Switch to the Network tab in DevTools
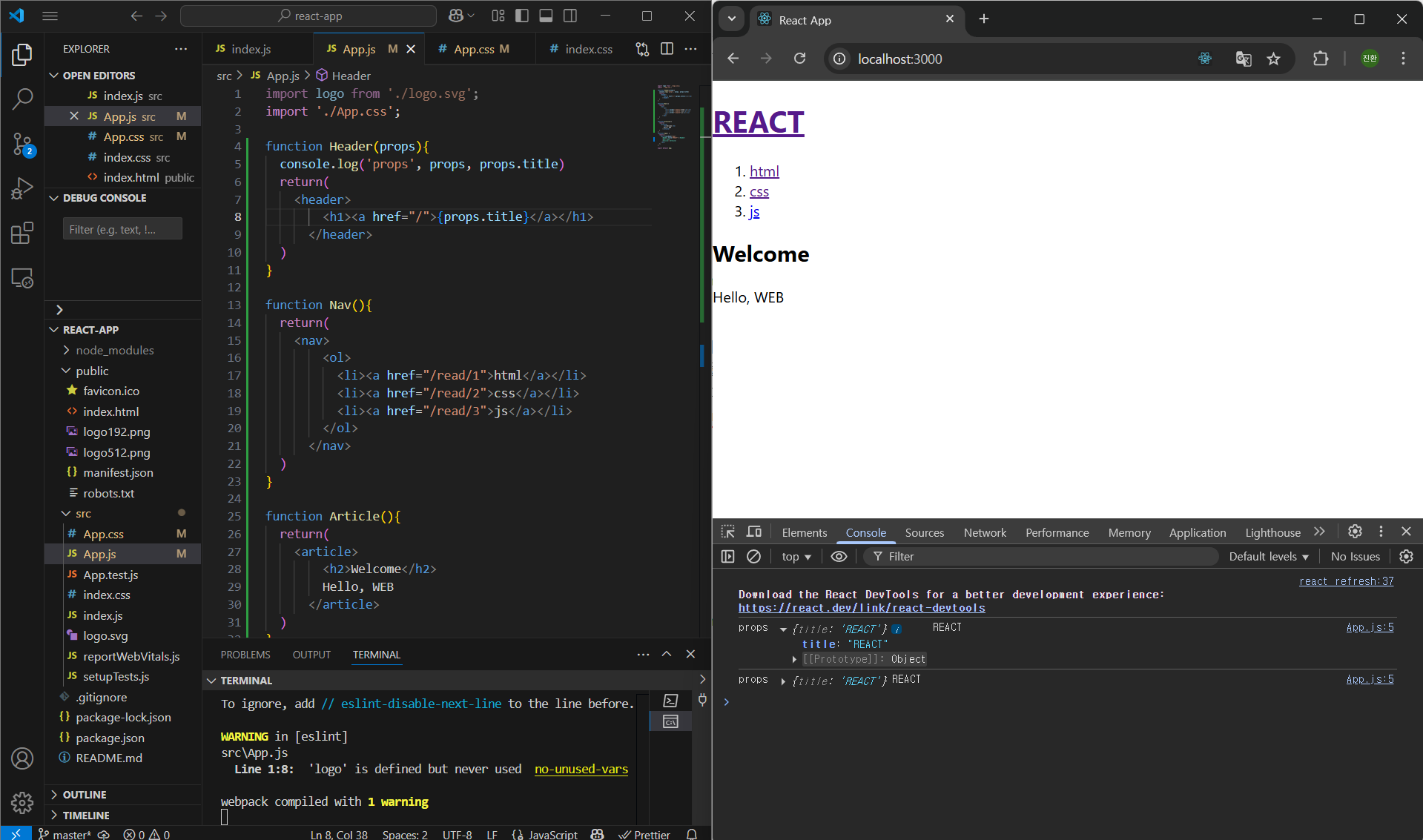 984,532
